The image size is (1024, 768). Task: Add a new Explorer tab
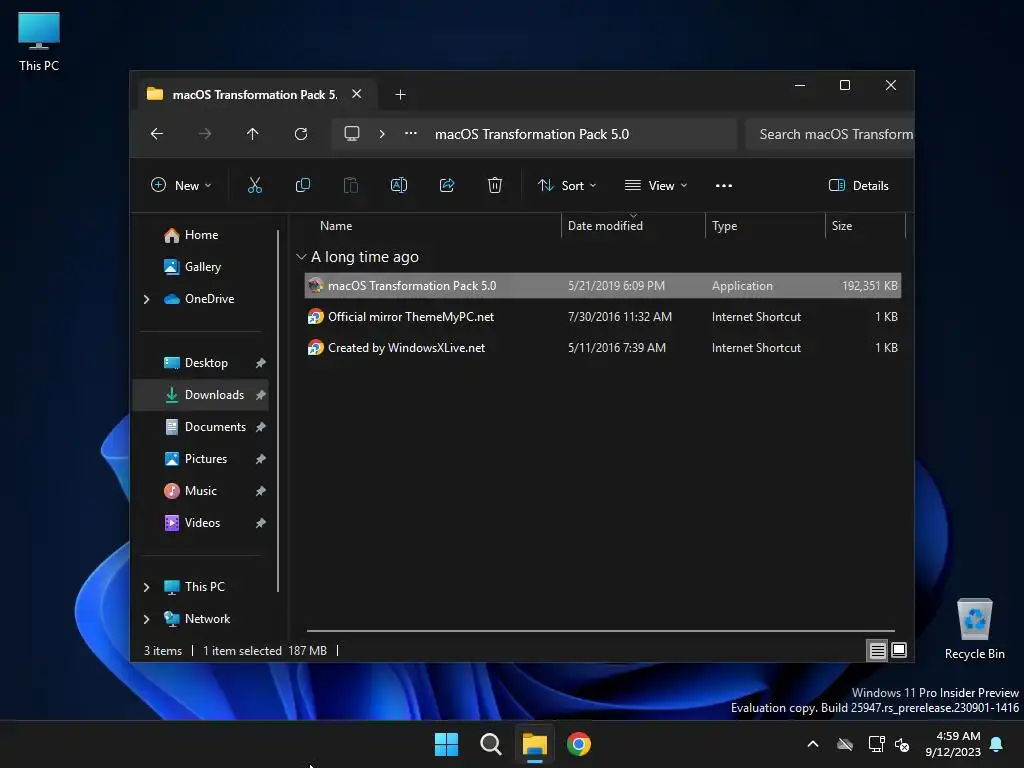[x=400, y=95]
